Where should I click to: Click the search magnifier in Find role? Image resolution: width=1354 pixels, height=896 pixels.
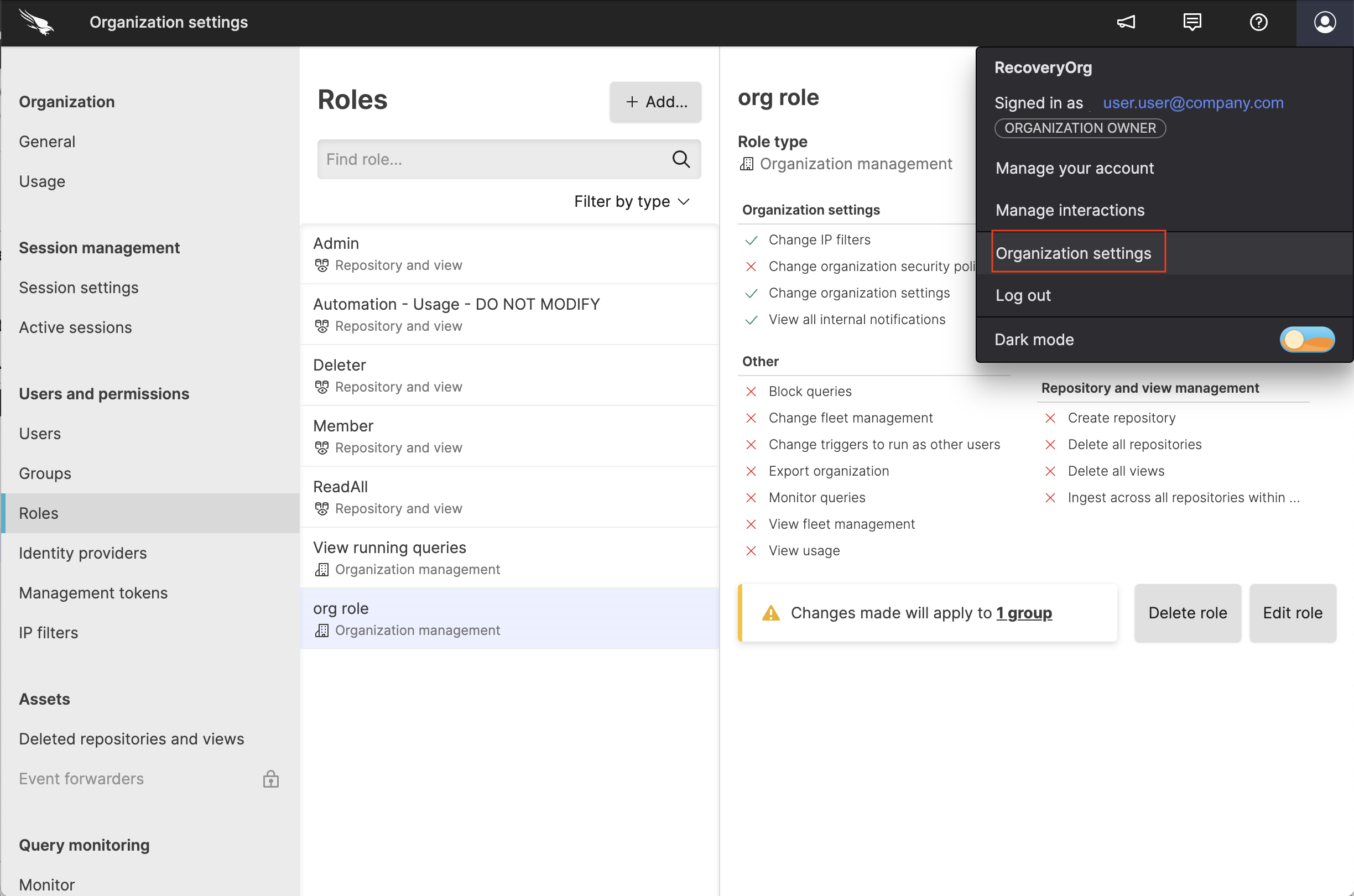point(680,159)
